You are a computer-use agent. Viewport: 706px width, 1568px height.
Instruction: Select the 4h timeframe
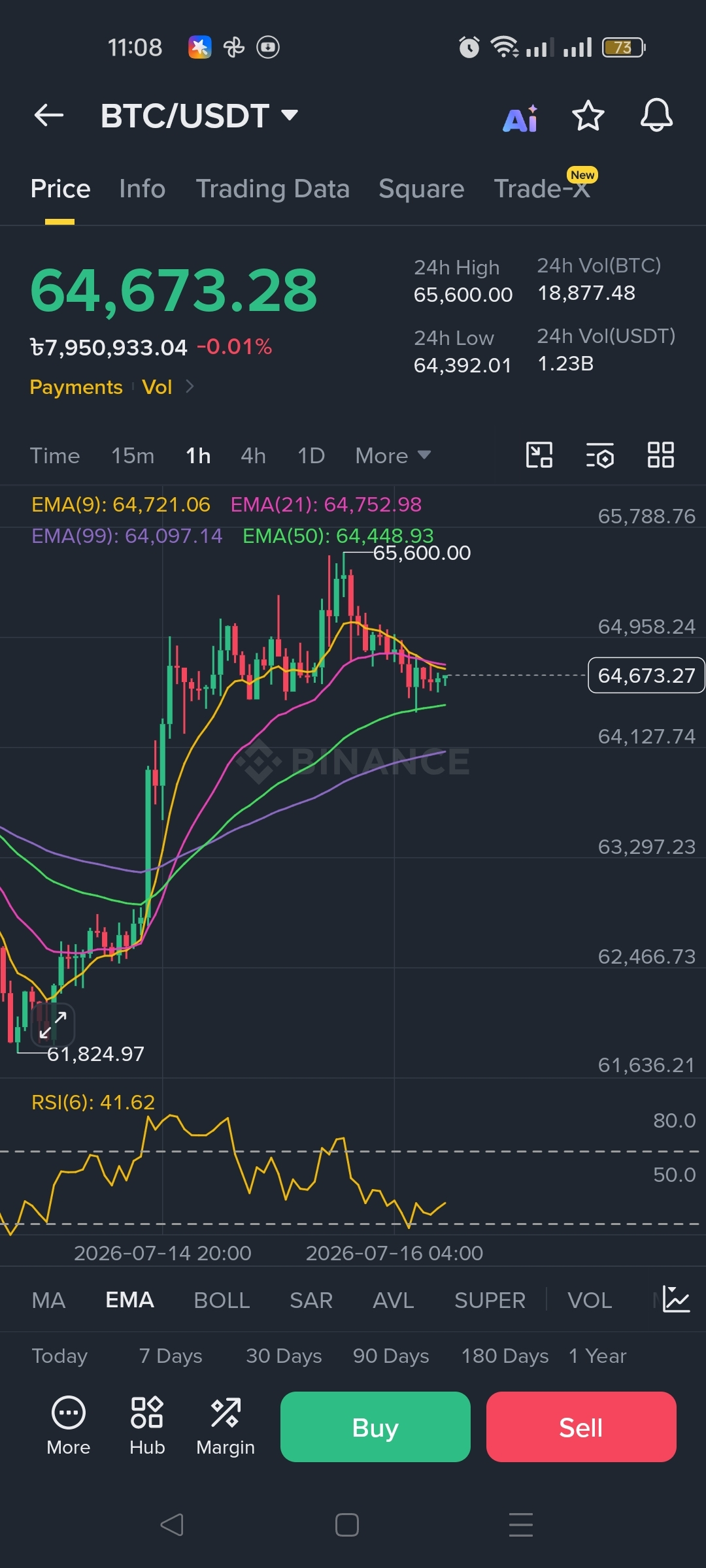click(x=253, y=455)
